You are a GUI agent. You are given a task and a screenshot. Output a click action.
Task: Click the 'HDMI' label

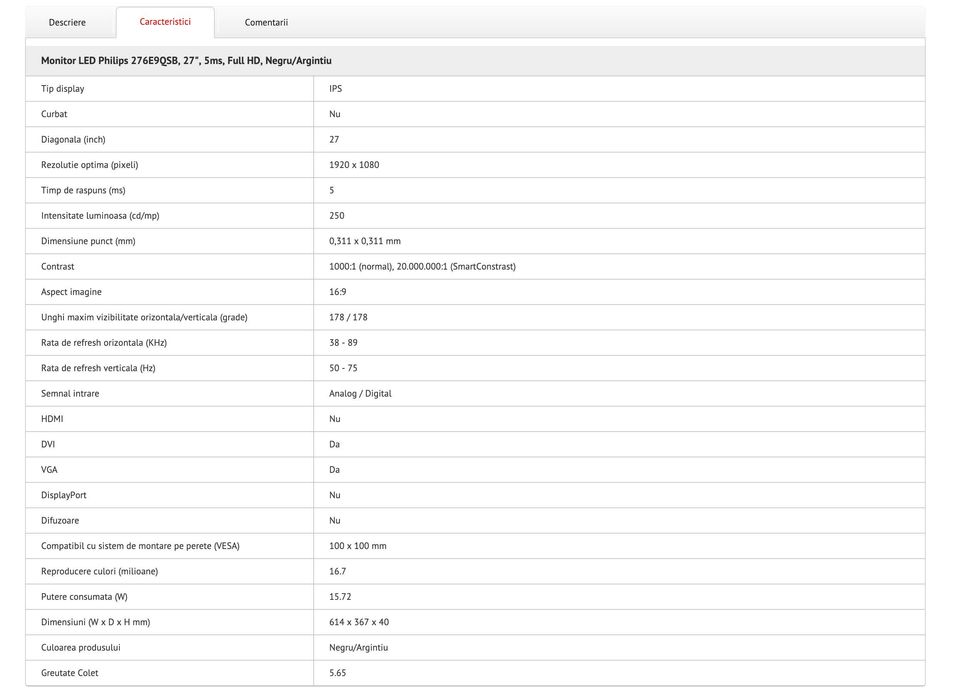tap(52, 419)
